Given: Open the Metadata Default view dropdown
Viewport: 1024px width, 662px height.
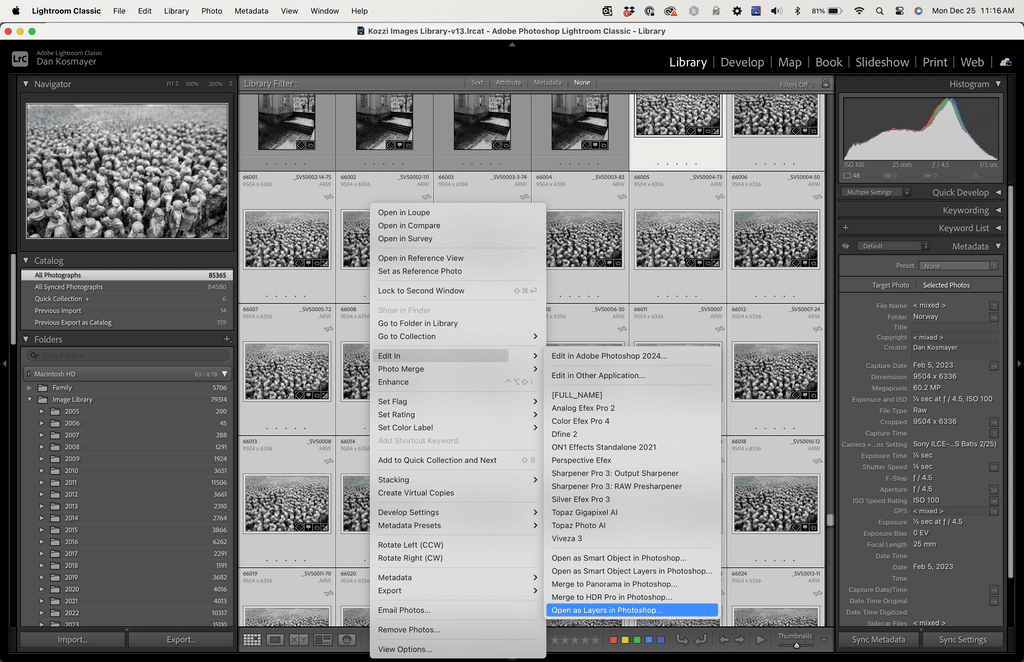Looking at the screenshot, I should click(893, 246).
